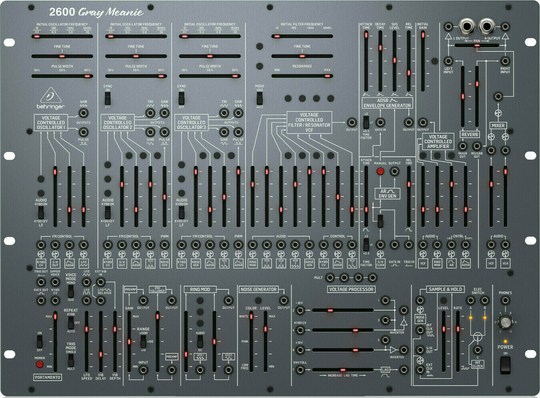This screenshot has height=398, width=540.
Task: Click the Electronic Switch A jack
Action: [470, 301]
